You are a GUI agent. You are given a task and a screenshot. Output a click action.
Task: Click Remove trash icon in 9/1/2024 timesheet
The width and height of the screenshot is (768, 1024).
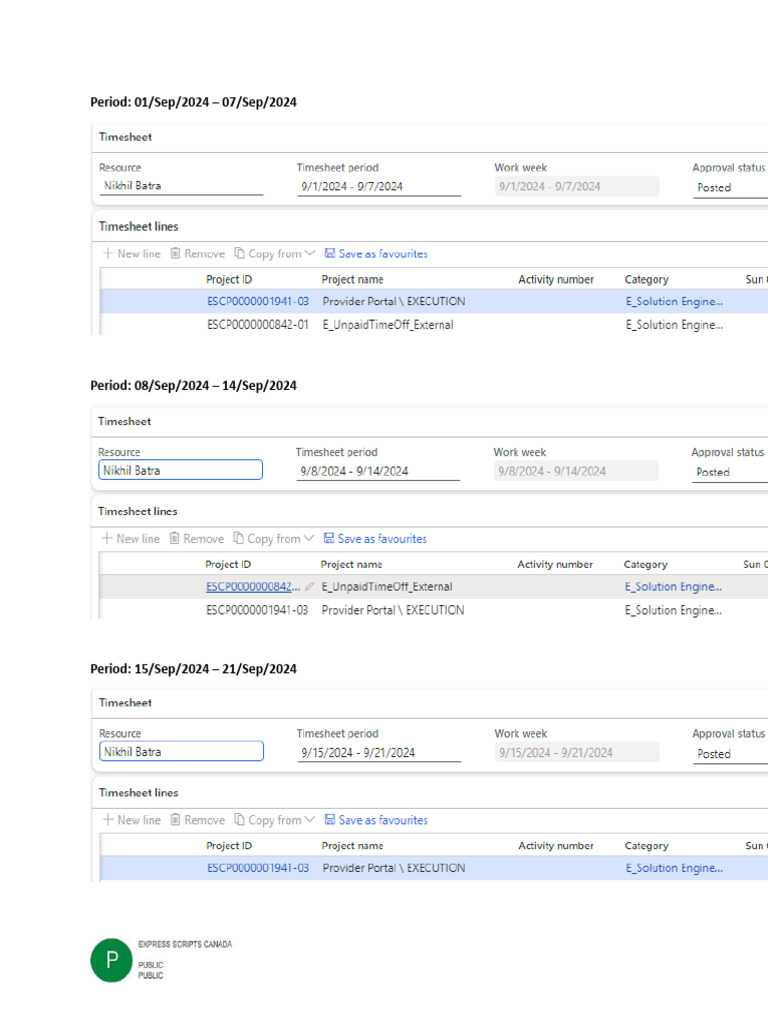(x=175, y=254)
